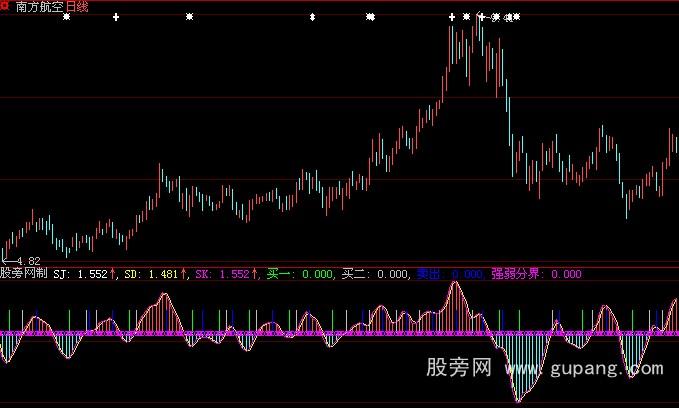
Task: Open the 股旁网制 indicator name
Action: tap(24, 272)
